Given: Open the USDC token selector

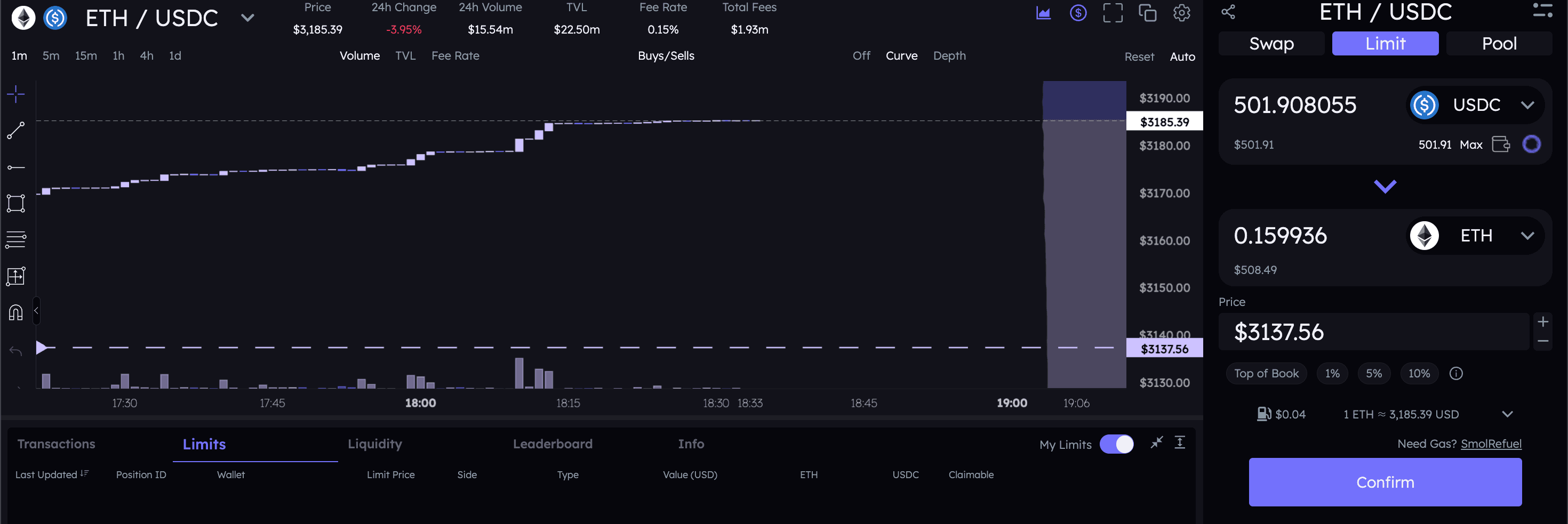Looking at the screenshot, I should point(1475,104).
